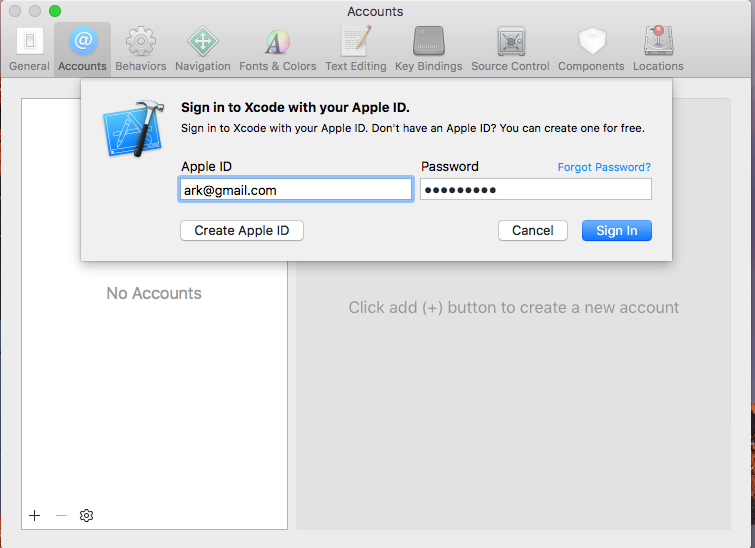Open the Behaviors gear pane
Image resolution: width=755 pixels, height=548 pixels.
141,50
